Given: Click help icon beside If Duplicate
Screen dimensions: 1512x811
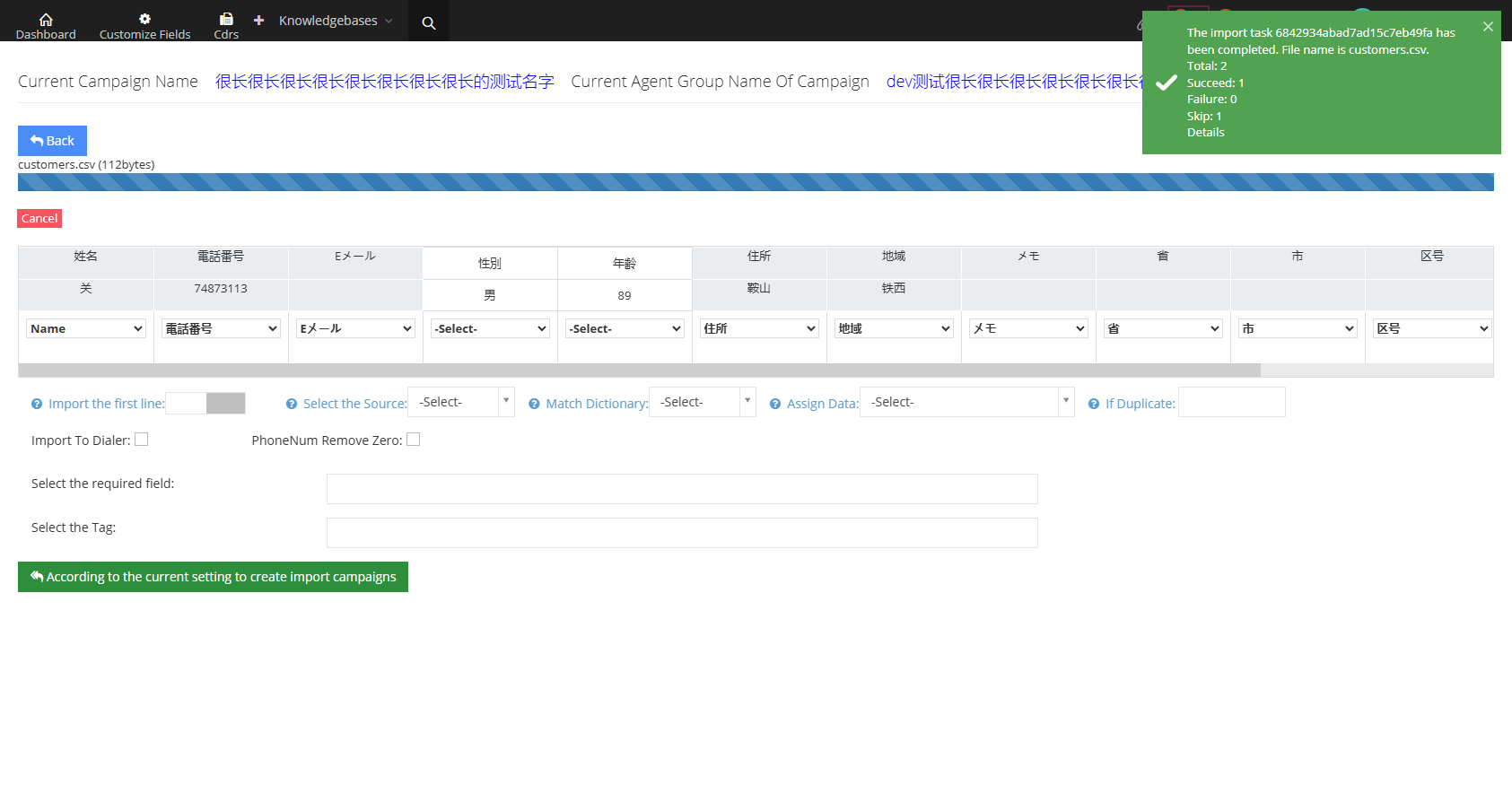Looking at the screenshot, I should click(x=1094, y=404).
